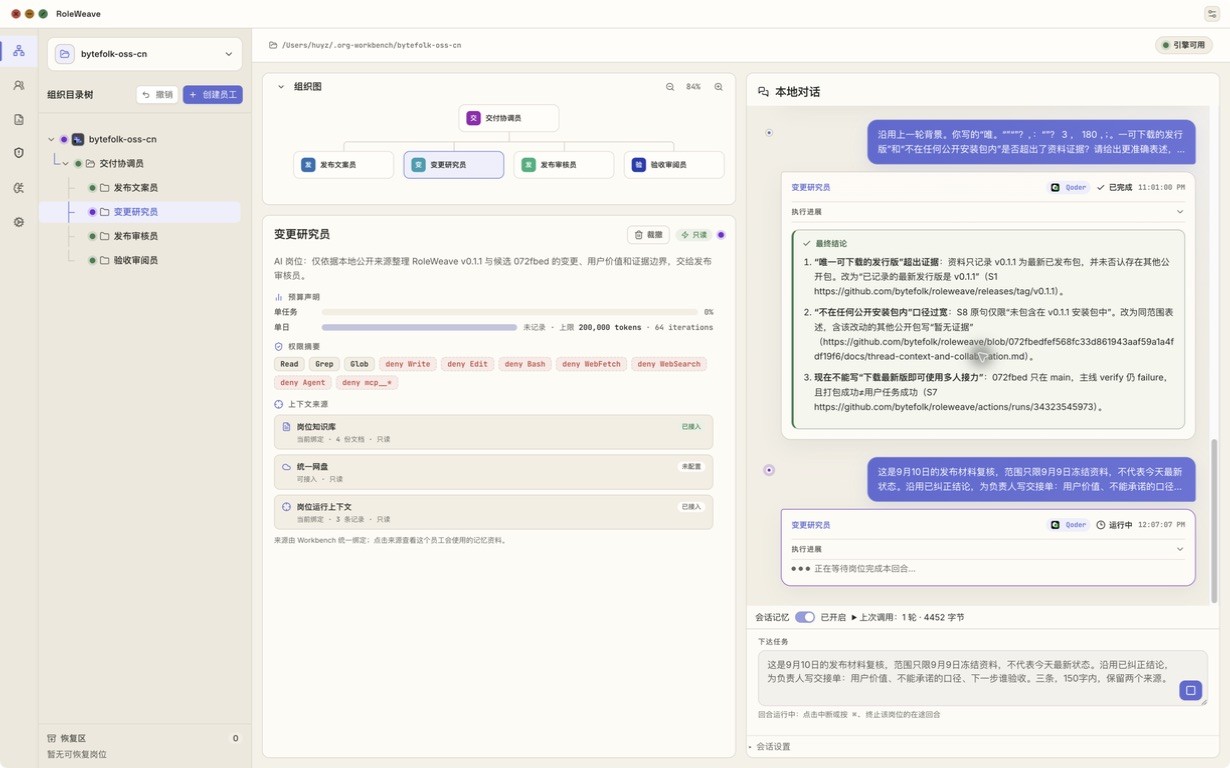The width and height of the screenshot is (1230, 768).
Task: Open the bytefolk-oss-cn workspace dropdown
Action: 144,54
